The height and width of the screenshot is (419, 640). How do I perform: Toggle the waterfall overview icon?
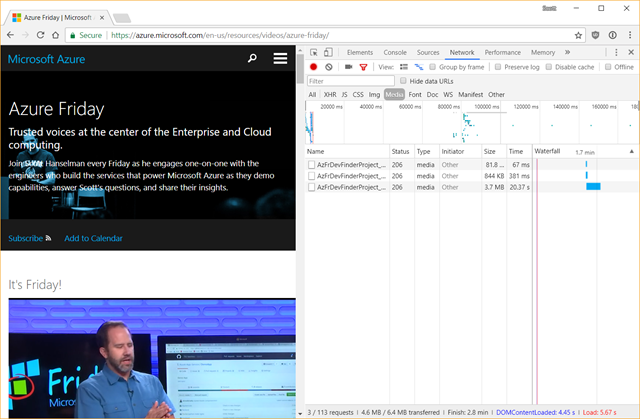[419, 67]
